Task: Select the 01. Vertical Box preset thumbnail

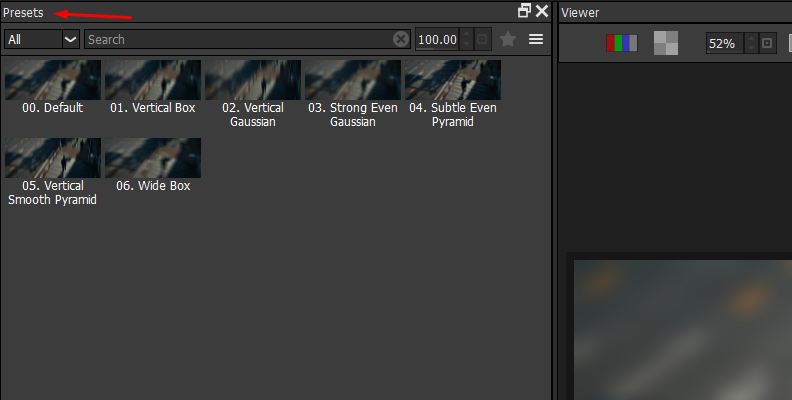Action: pos(153,80)
